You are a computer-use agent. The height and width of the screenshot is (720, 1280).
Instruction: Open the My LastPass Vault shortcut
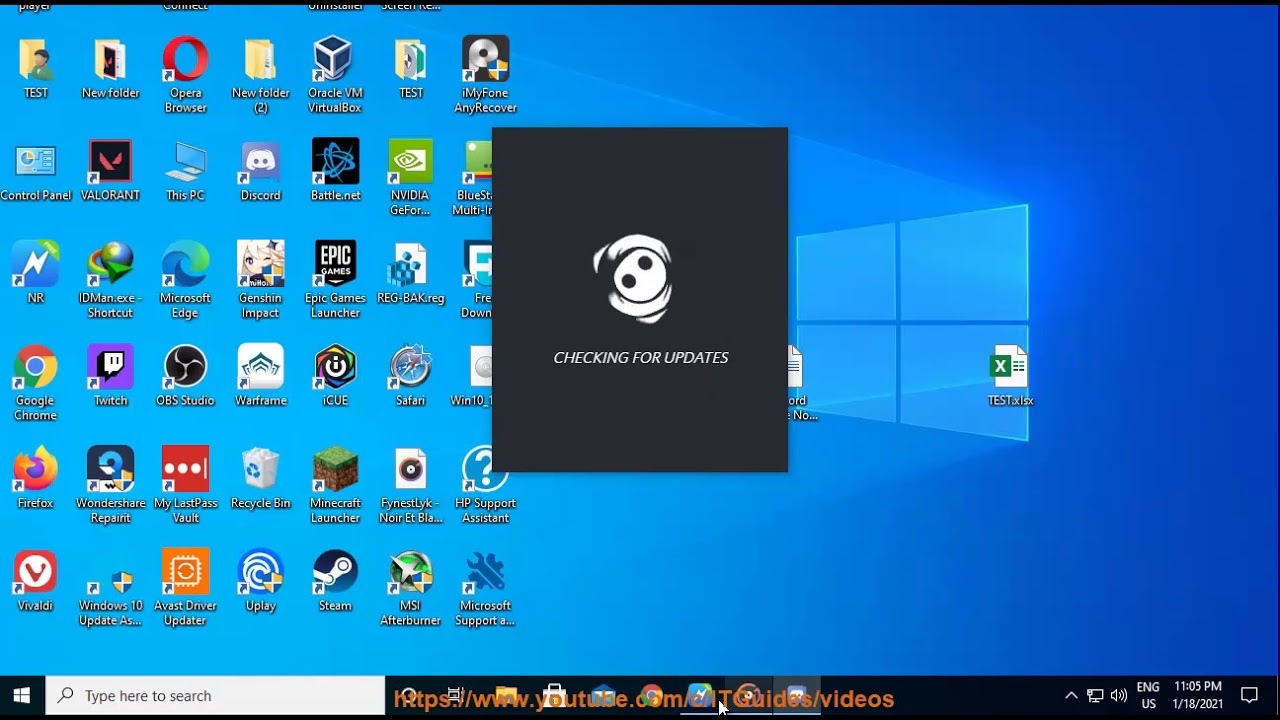click(x=185, y=485)
